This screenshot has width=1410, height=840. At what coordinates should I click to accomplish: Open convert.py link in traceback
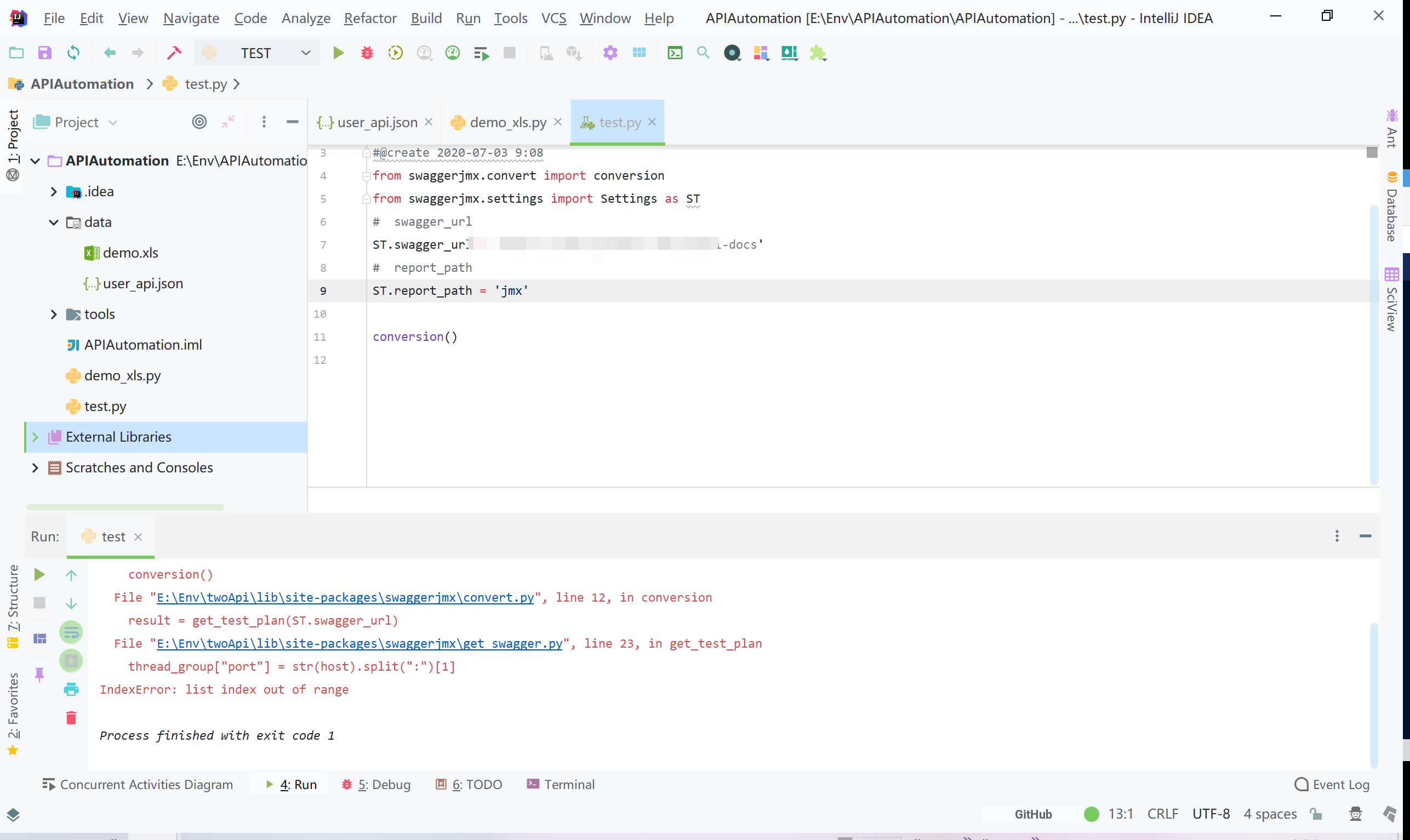click(345, 598)
